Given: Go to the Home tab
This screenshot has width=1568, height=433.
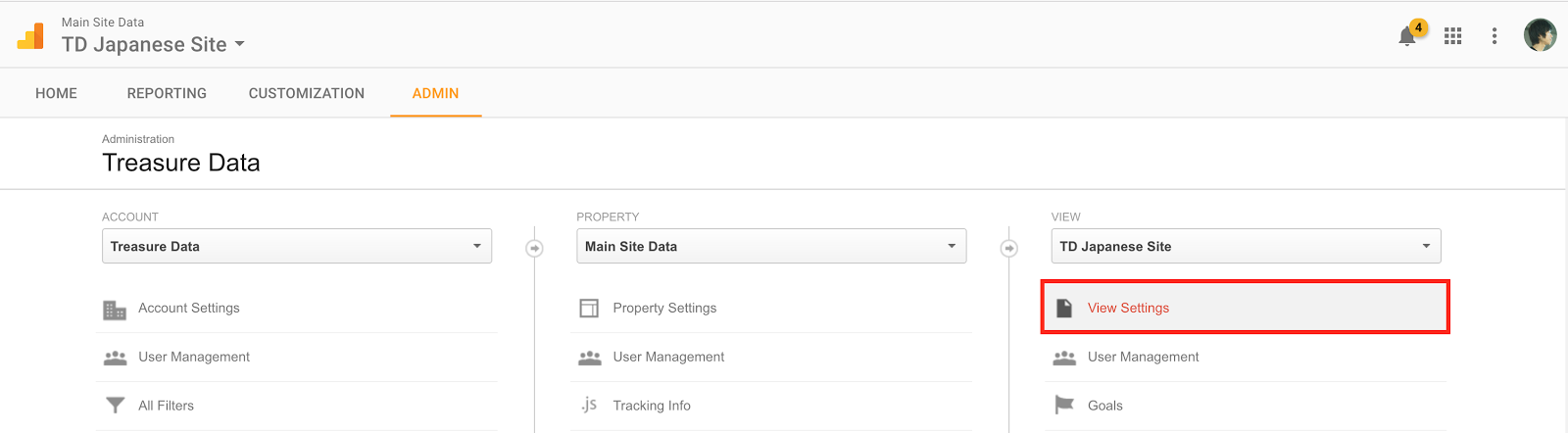Looking at the screenshot, I should (56, 93).
